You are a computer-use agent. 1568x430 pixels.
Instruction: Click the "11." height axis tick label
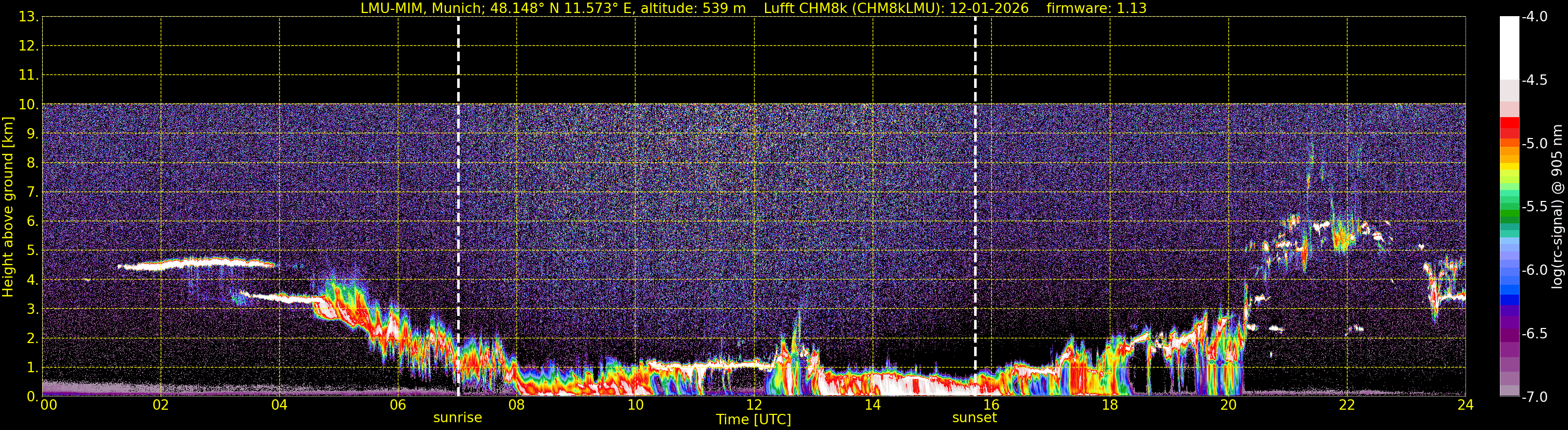click(29, 75)
